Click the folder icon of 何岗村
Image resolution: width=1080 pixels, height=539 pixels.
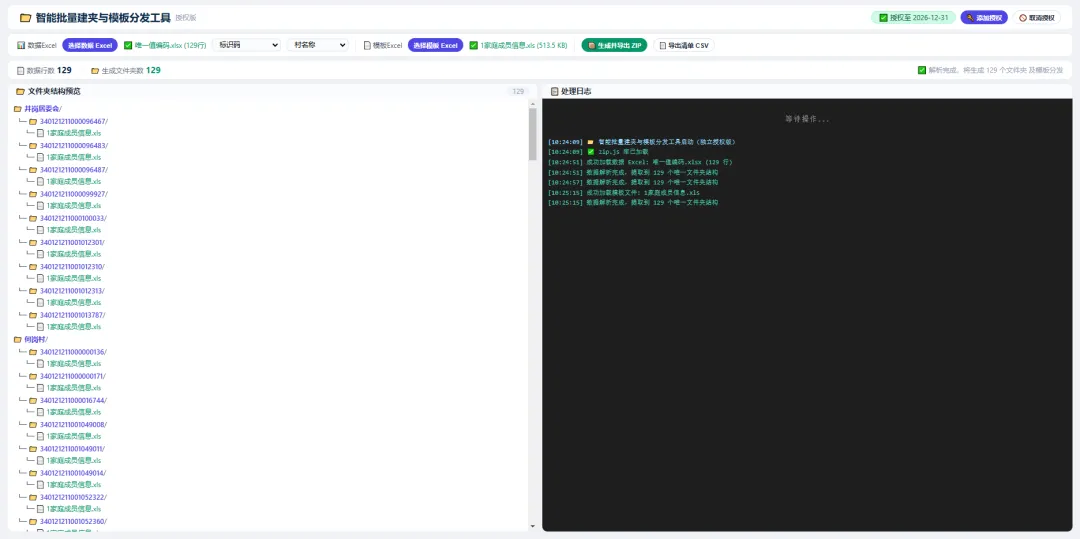pos(18,339)
